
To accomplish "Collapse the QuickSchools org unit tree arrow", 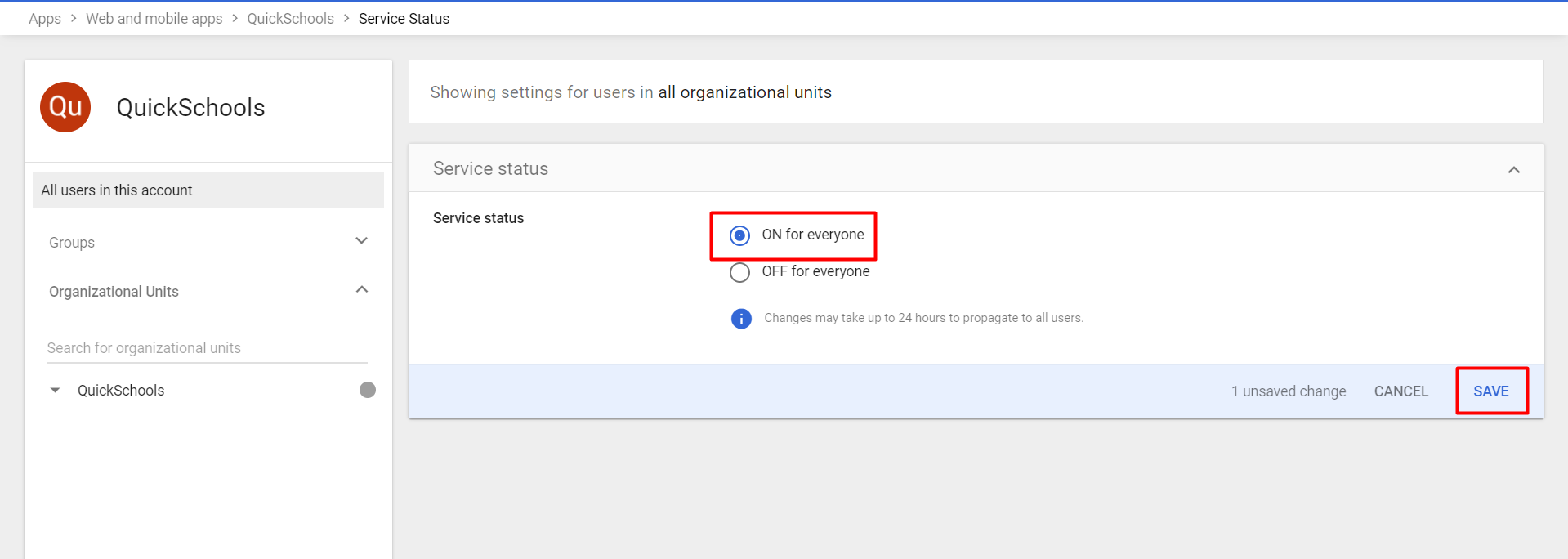I will tap(55, 391).
